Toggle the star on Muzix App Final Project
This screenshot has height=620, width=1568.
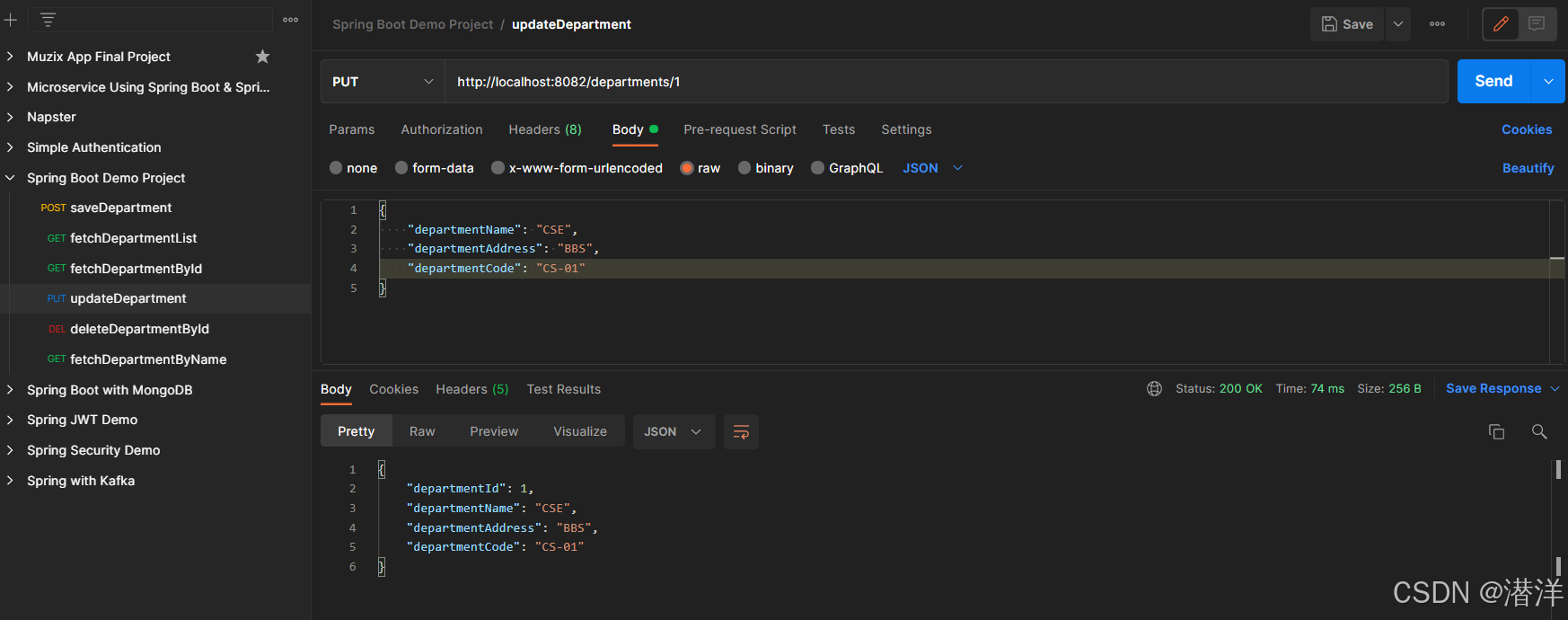point(262,57)
